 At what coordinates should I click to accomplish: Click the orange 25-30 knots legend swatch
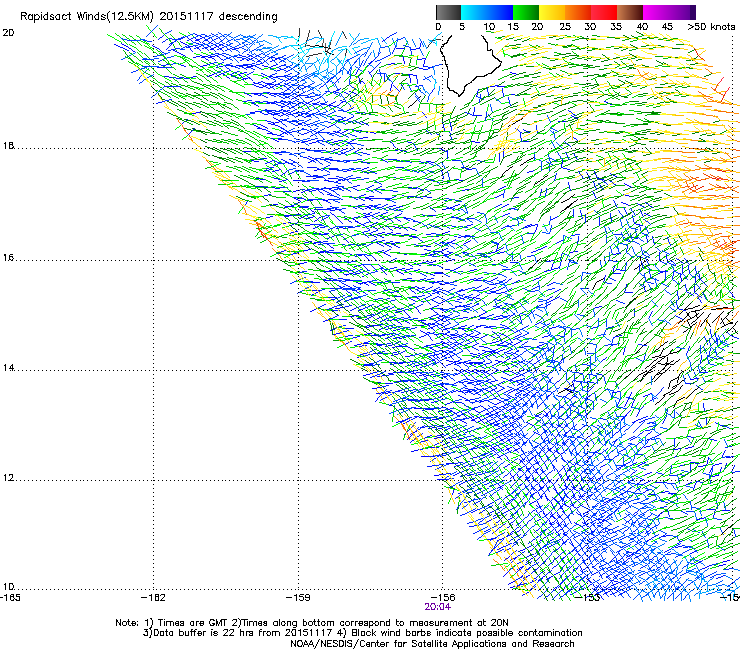(578, 12)
